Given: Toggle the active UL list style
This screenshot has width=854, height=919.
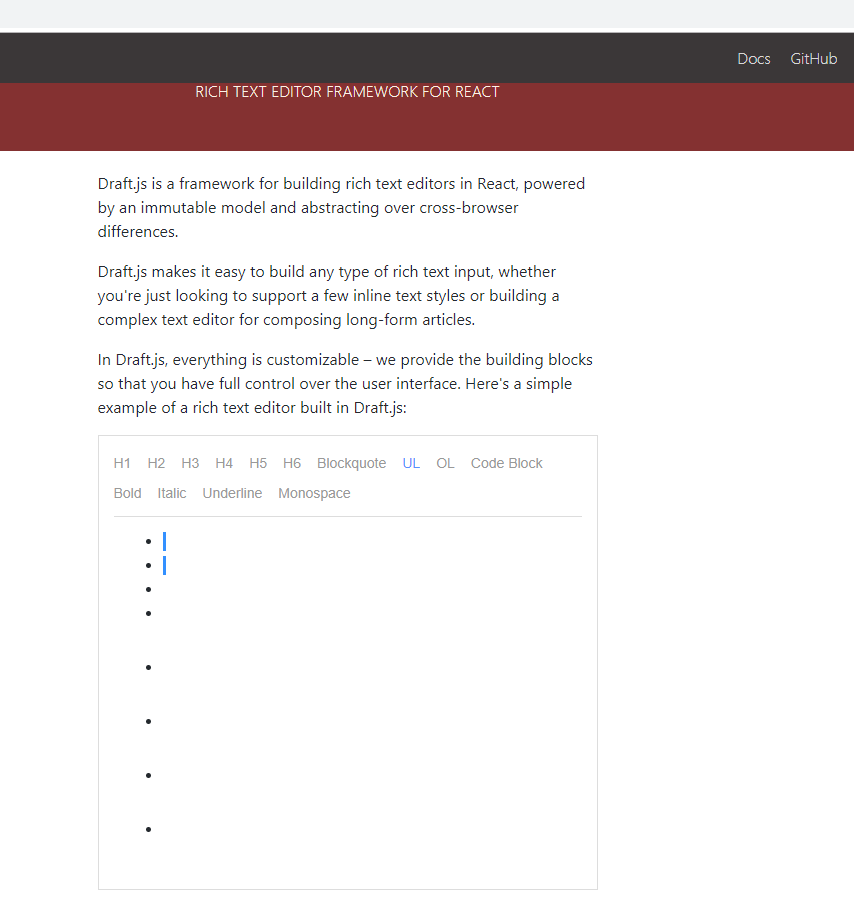Looking at the screenshot, I should coord(411,463).
